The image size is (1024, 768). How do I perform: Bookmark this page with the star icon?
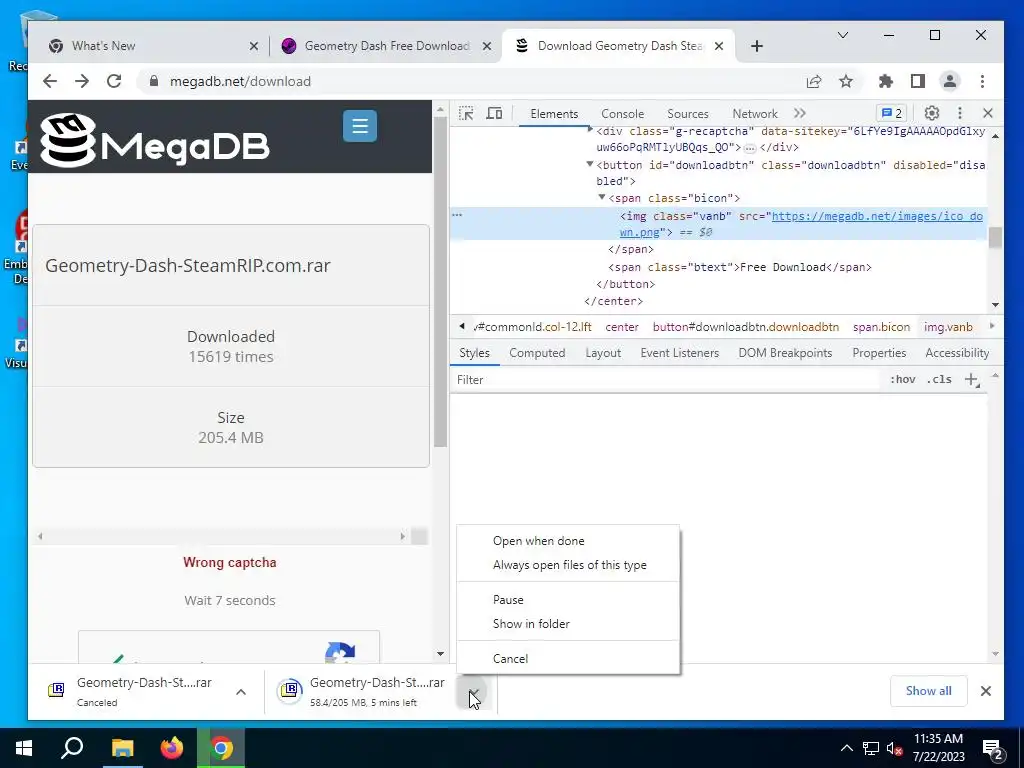[846, 81]
